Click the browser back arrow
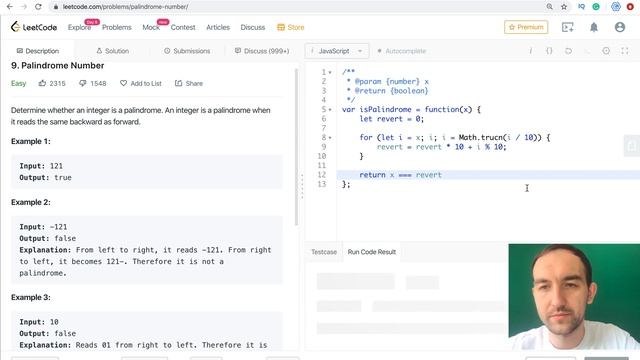 coord(10,7)
